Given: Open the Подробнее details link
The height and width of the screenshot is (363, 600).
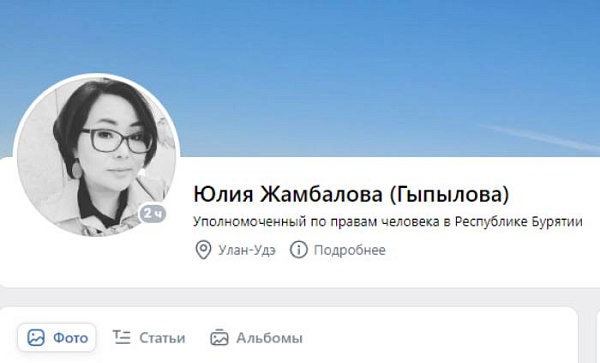Looking at the screenshot, I should [350, 250].
